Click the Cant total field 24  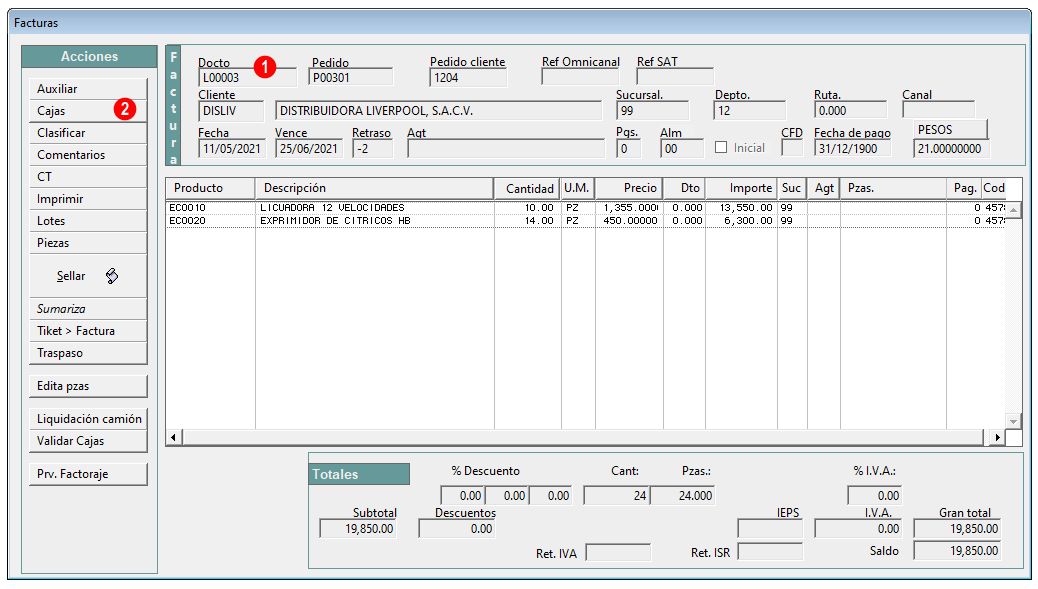click(616, 496)
